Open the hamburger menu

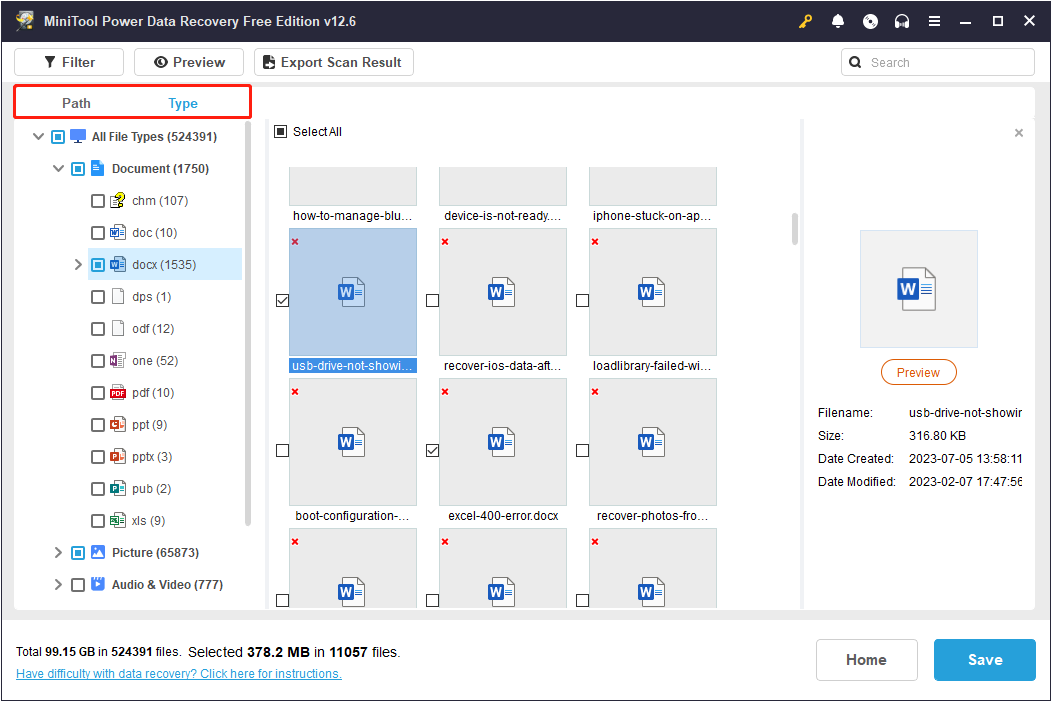[x=934, y=20]
